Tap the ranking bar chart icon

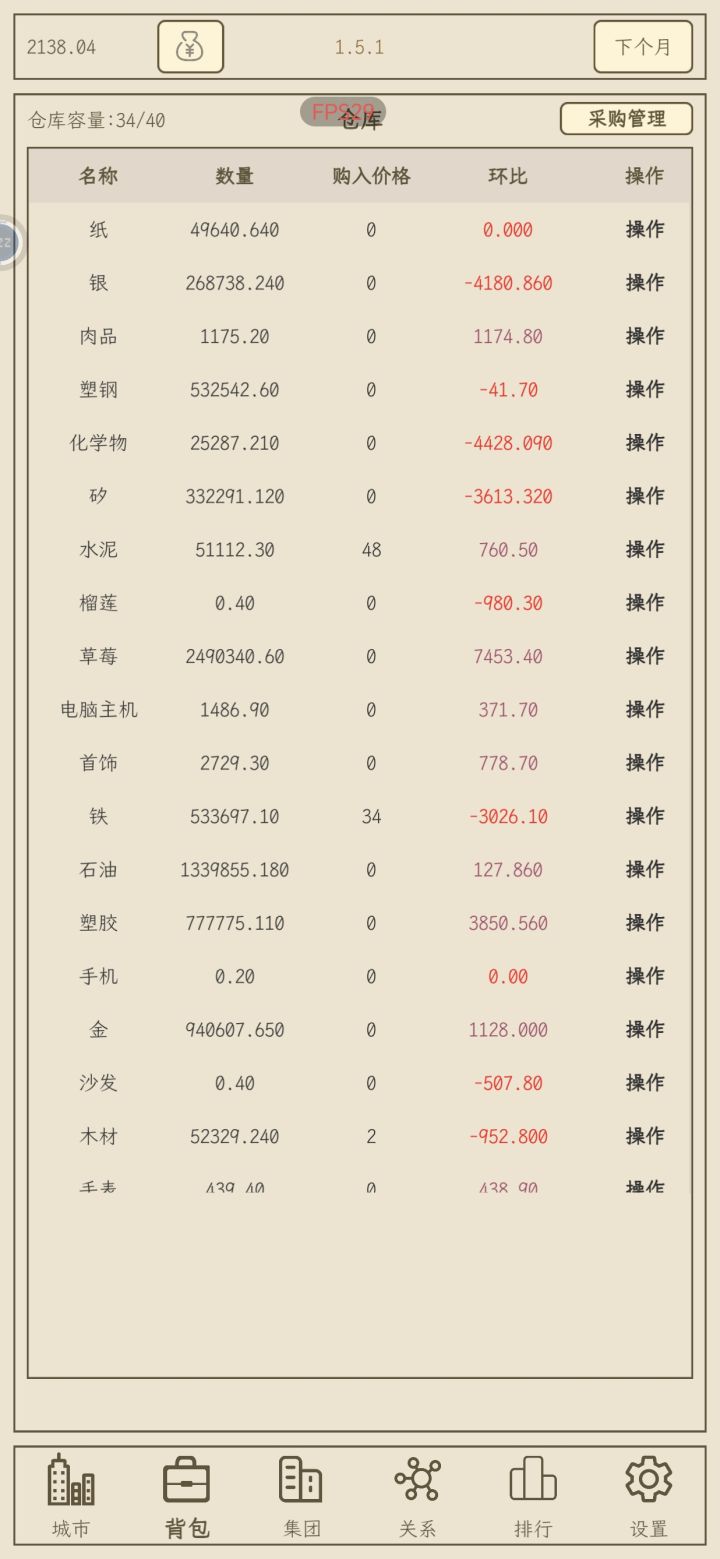[x=533, y=1479]
